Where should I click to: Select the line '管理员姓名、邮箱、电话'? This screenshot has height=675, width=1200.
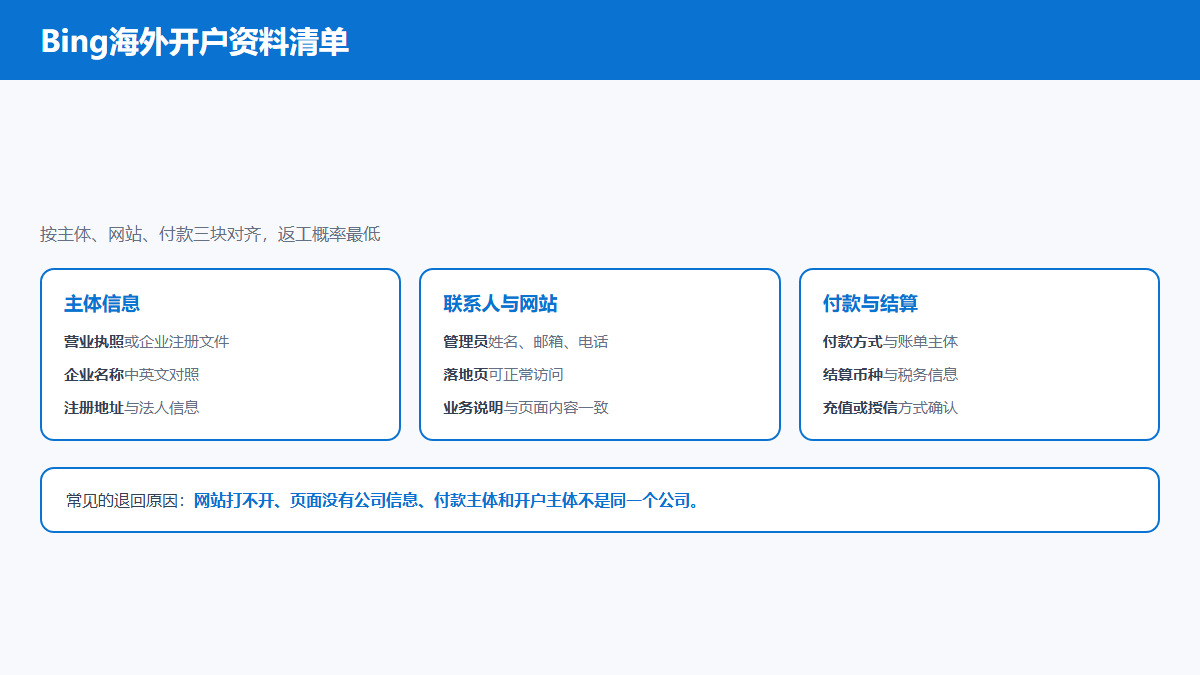pos(526,342)
